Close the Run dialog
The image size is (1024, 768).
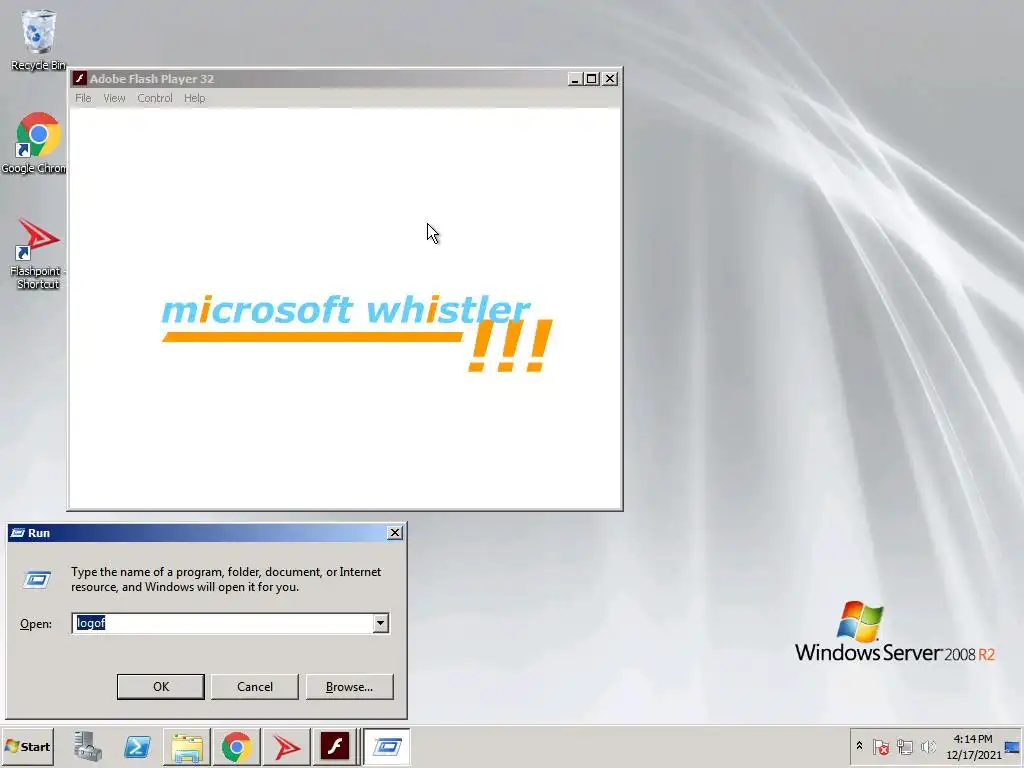click(x=394, y=533)
